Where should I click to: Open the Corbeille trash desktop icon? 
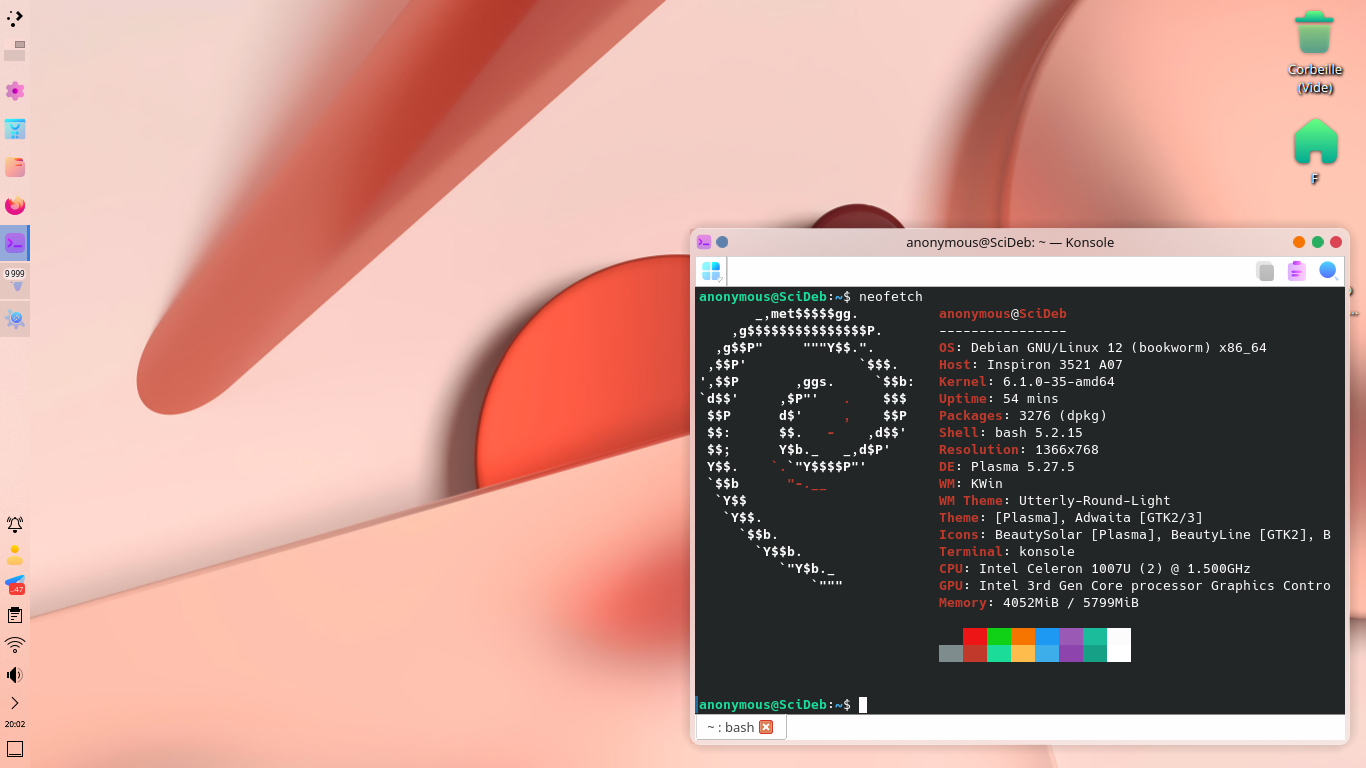point(1315,52)
